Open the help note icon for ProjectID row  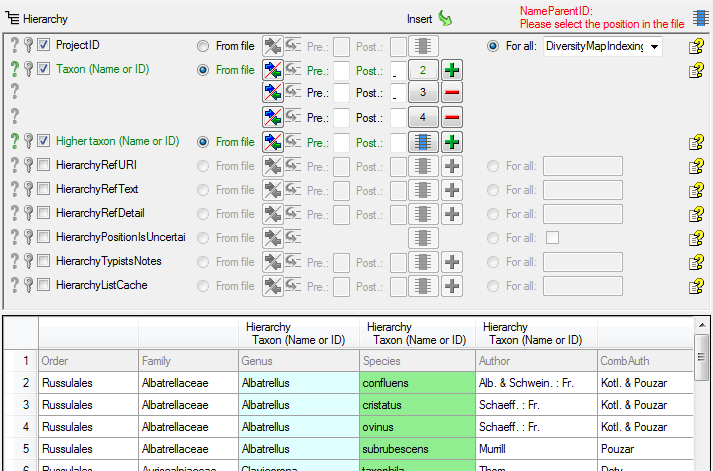(696, 46)
